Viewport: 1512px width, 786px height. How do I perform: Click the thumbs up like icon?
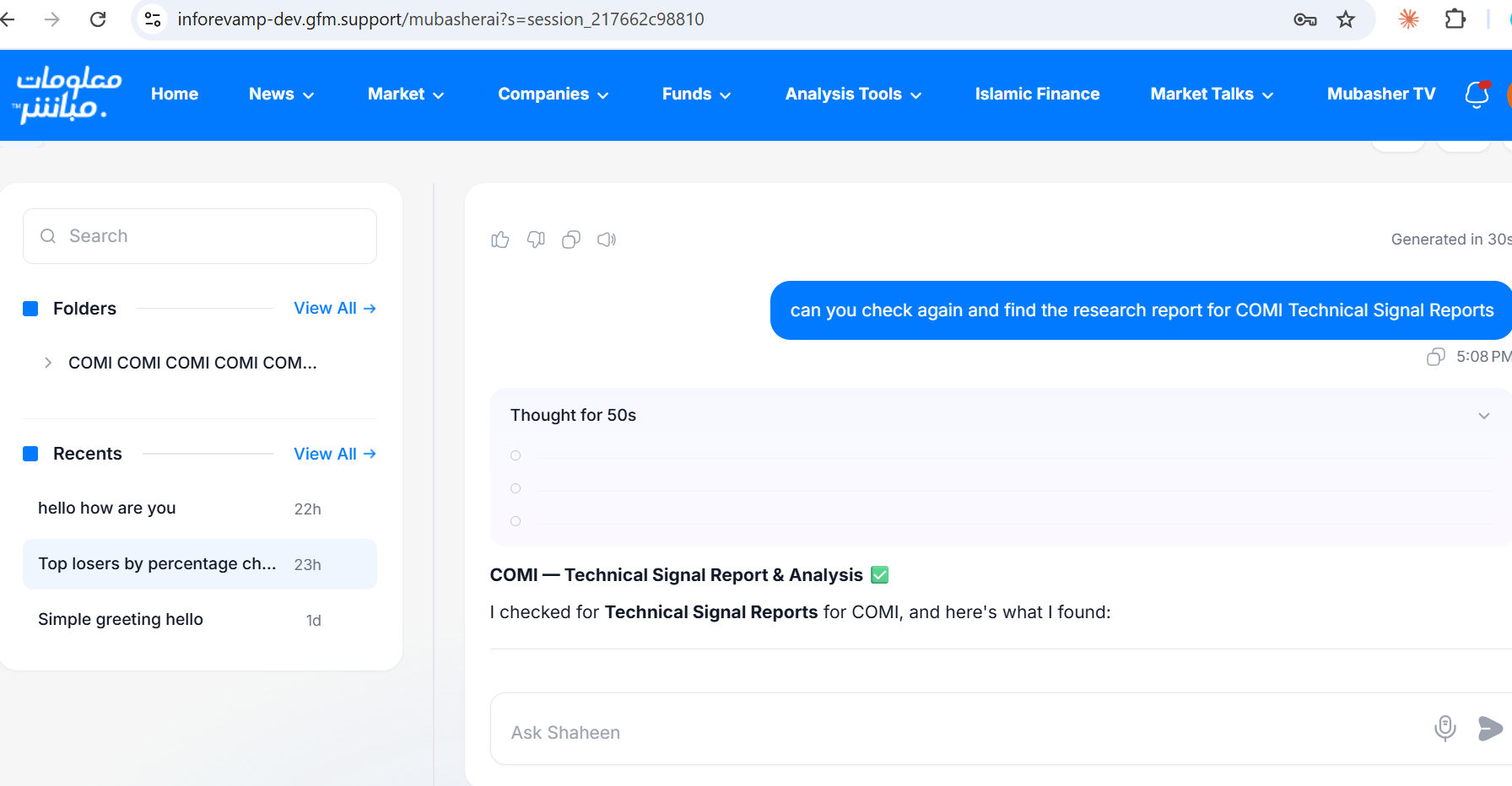[500, 240]
